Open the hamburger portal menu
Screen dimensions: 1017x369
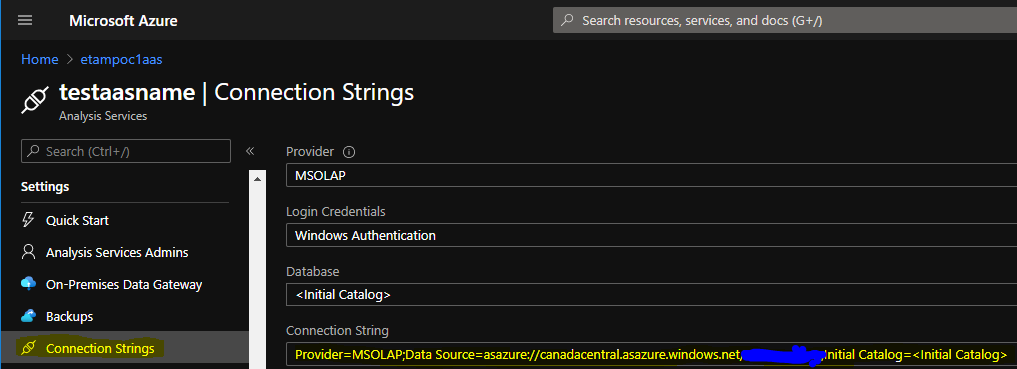(25, 20)
